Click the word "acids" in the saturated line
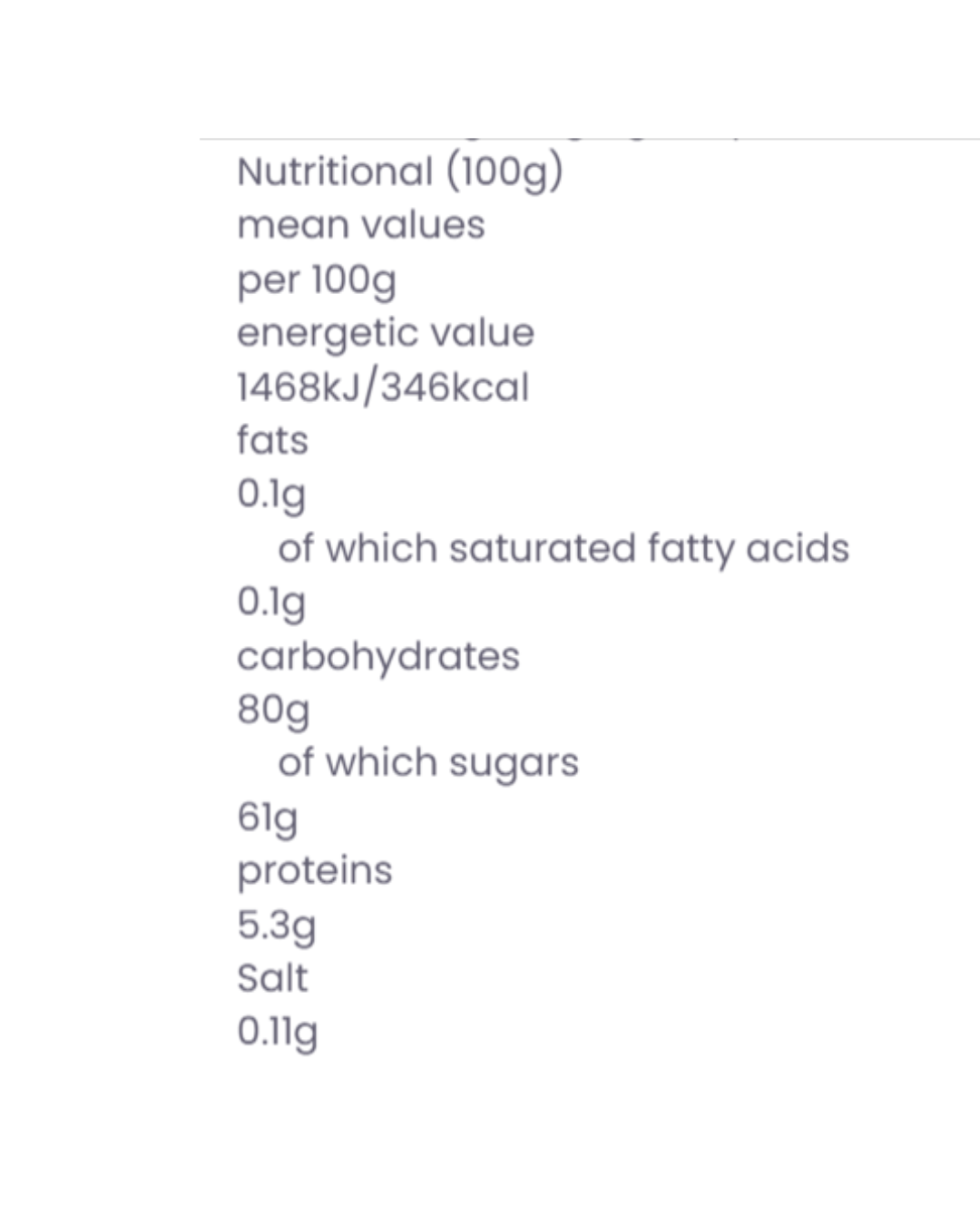Viewport: 980px width, 1225px height. pyautogui.click(x=798, y=548)
